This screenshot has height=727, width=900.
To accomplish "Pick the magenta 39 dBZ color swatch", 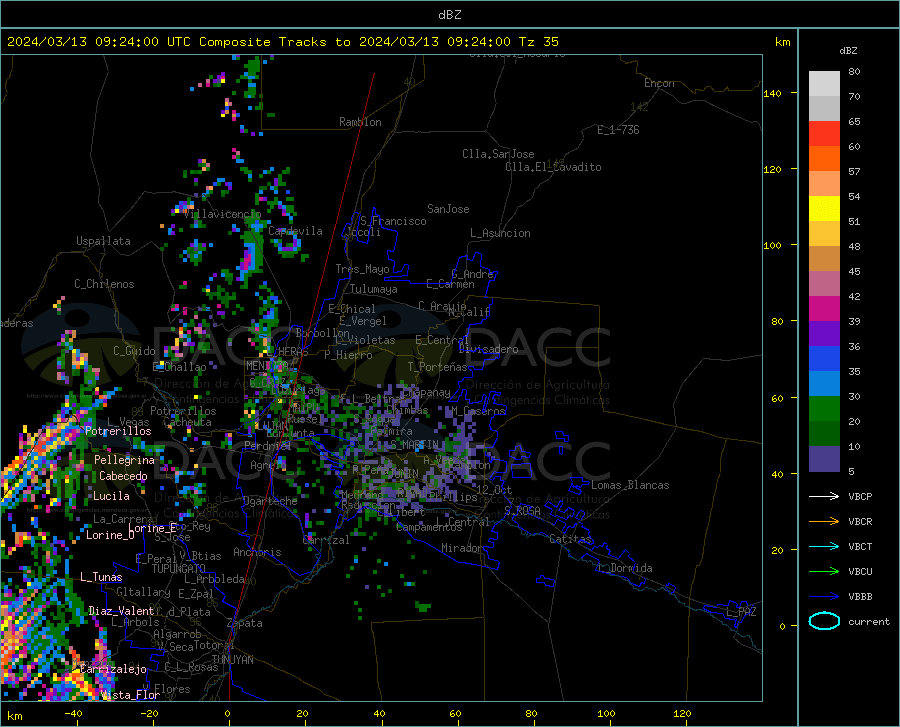I will (824, 309).
